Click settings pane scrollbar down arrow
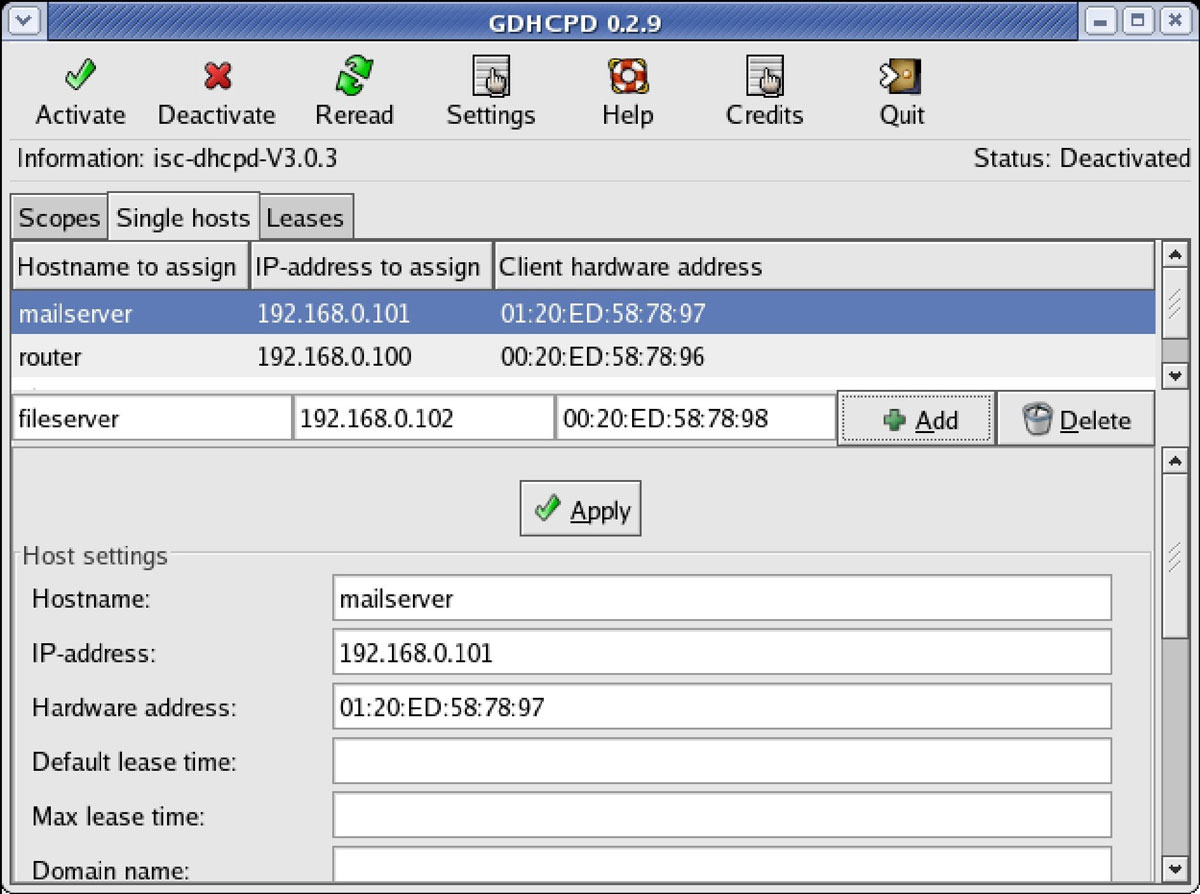The image size is (1200, 894). tap(1175, 868)
